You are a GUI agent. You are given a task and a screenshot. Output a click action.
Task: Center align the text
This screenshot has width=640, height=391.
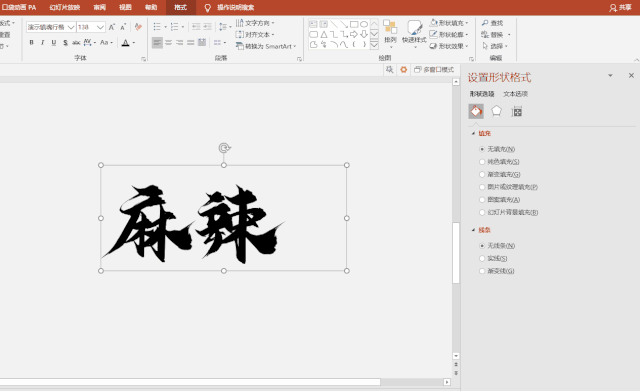point(169,42)
